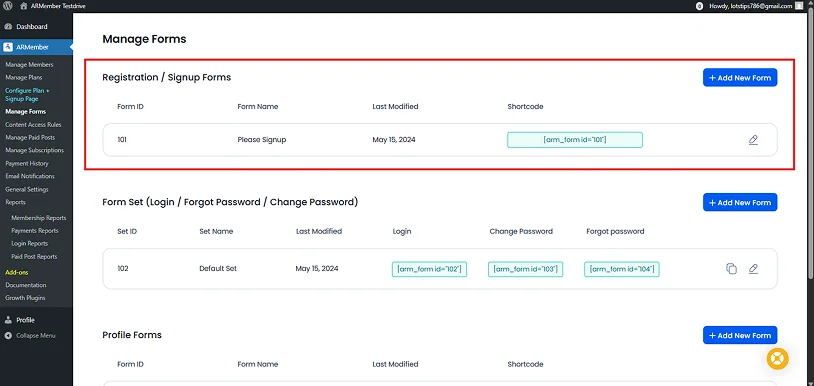
Task: Click "Shortcode" column header in Registration table
Action: click(525, 106)
